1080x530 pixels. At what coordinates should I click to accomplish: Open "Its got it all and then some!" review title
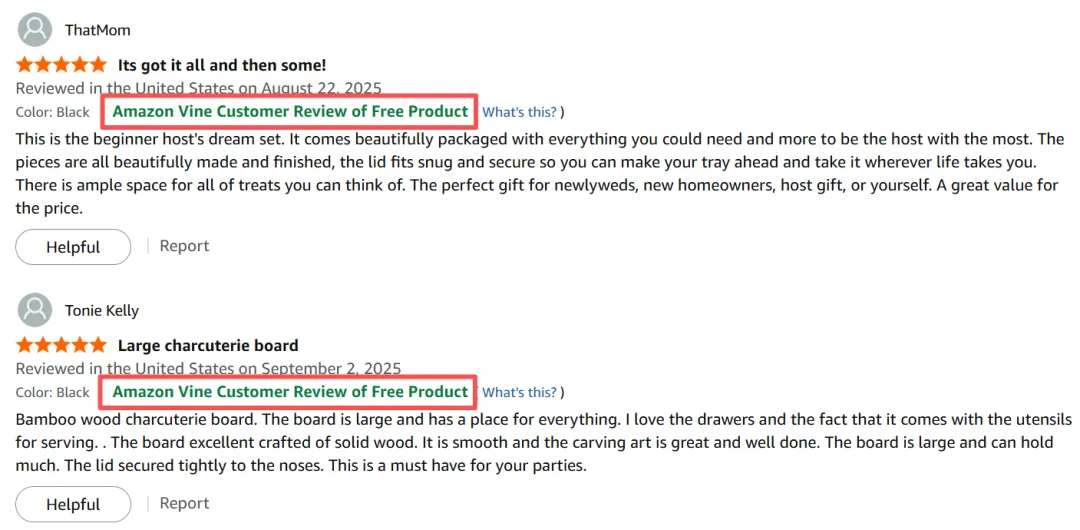click(222, 66)
